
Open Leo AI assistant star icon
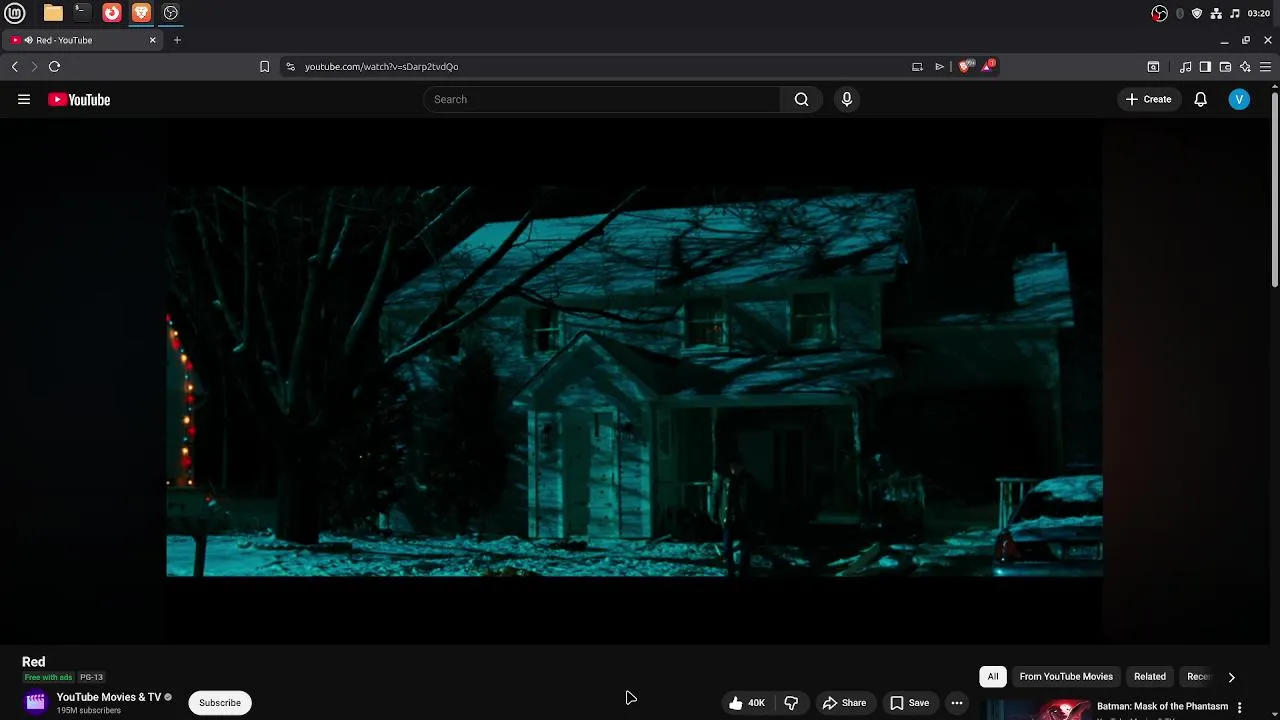pos(1245,67)
